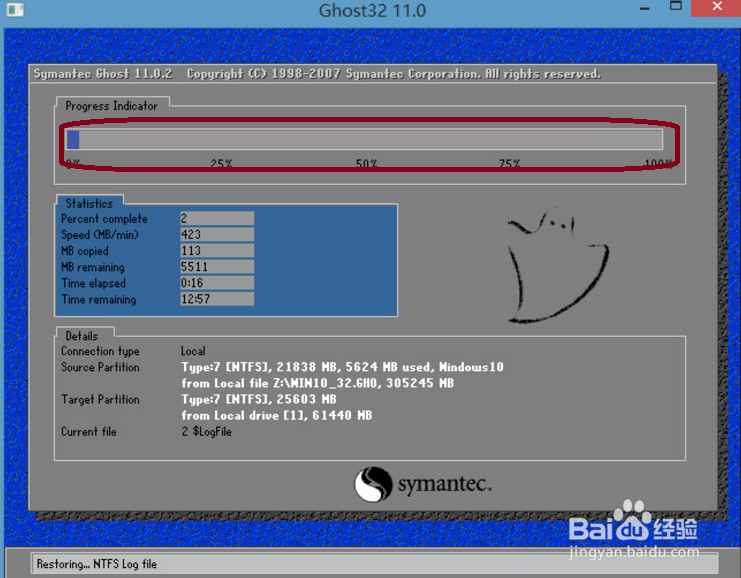
Task: Click the 'Source Partition' label
Action: [x=100, y=367]
